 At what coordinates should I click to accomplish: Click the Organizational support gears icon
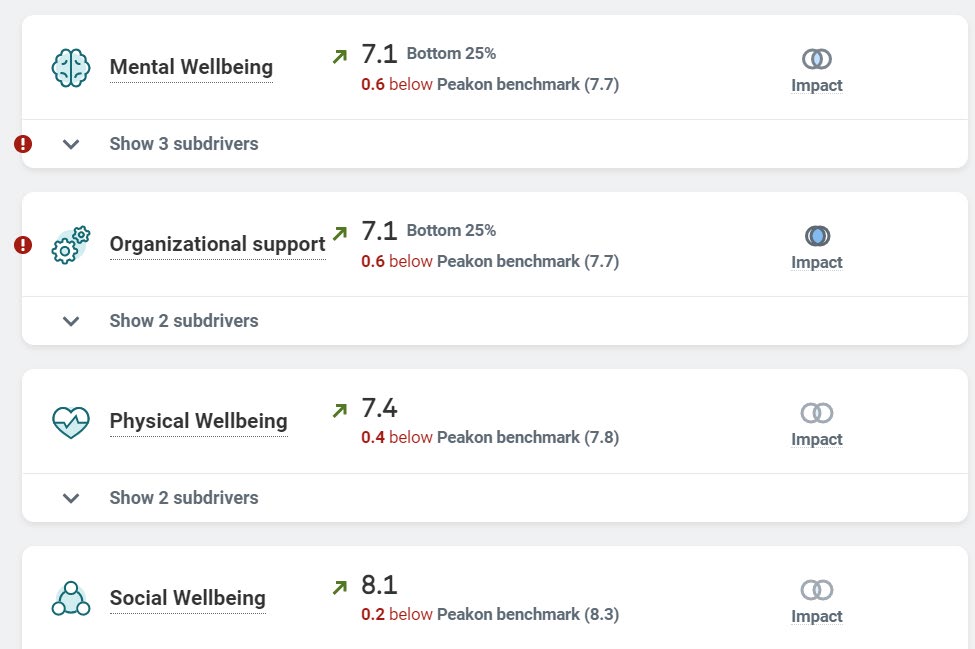70,245
